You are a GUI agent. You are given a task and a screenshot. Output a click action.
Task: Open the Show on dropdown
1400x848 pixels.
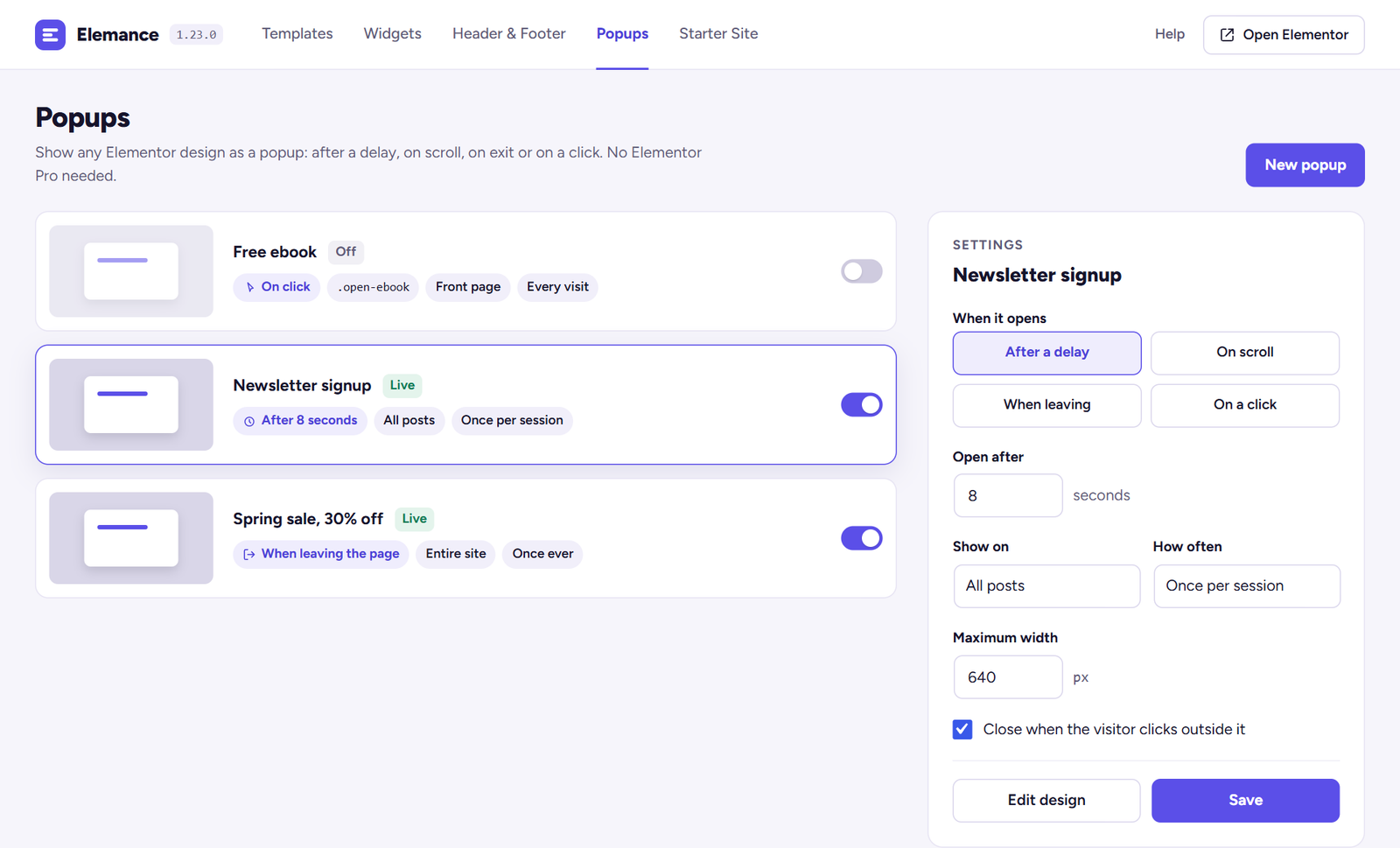click(1046, 586)
